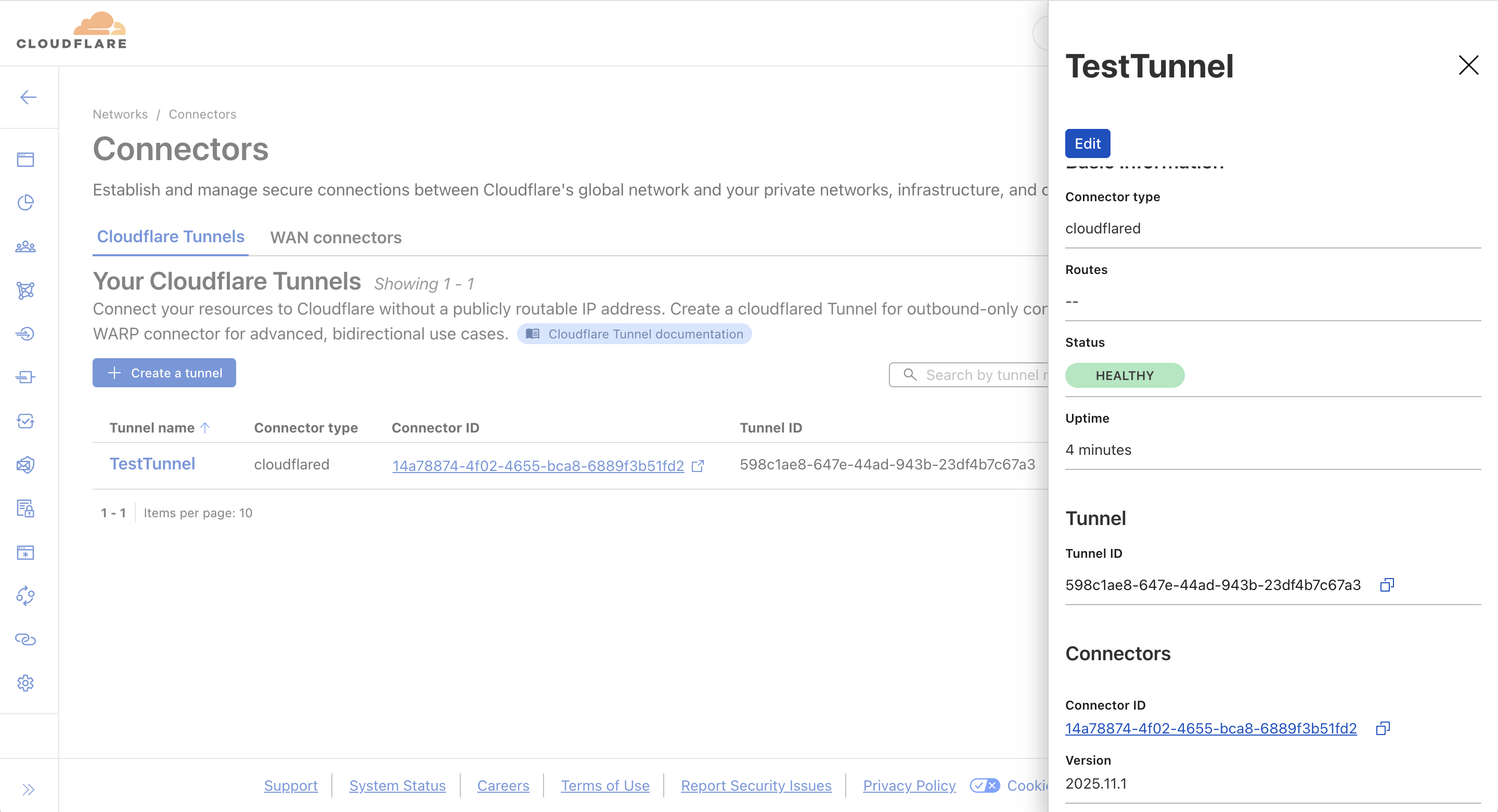Click the Create a tunnel button
Screen dimensions: 1498x812
click(164, 373)
